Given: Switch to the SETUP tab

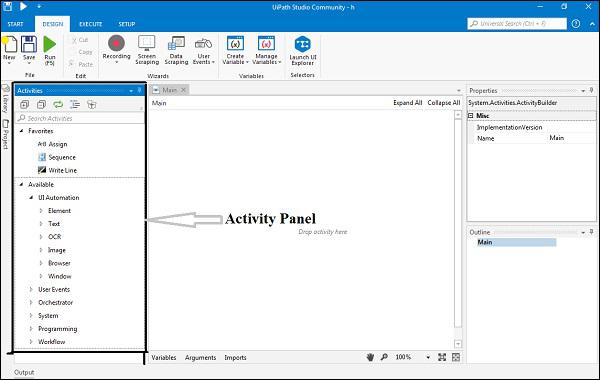Looking at the screenshot, I should pos(127,24).
